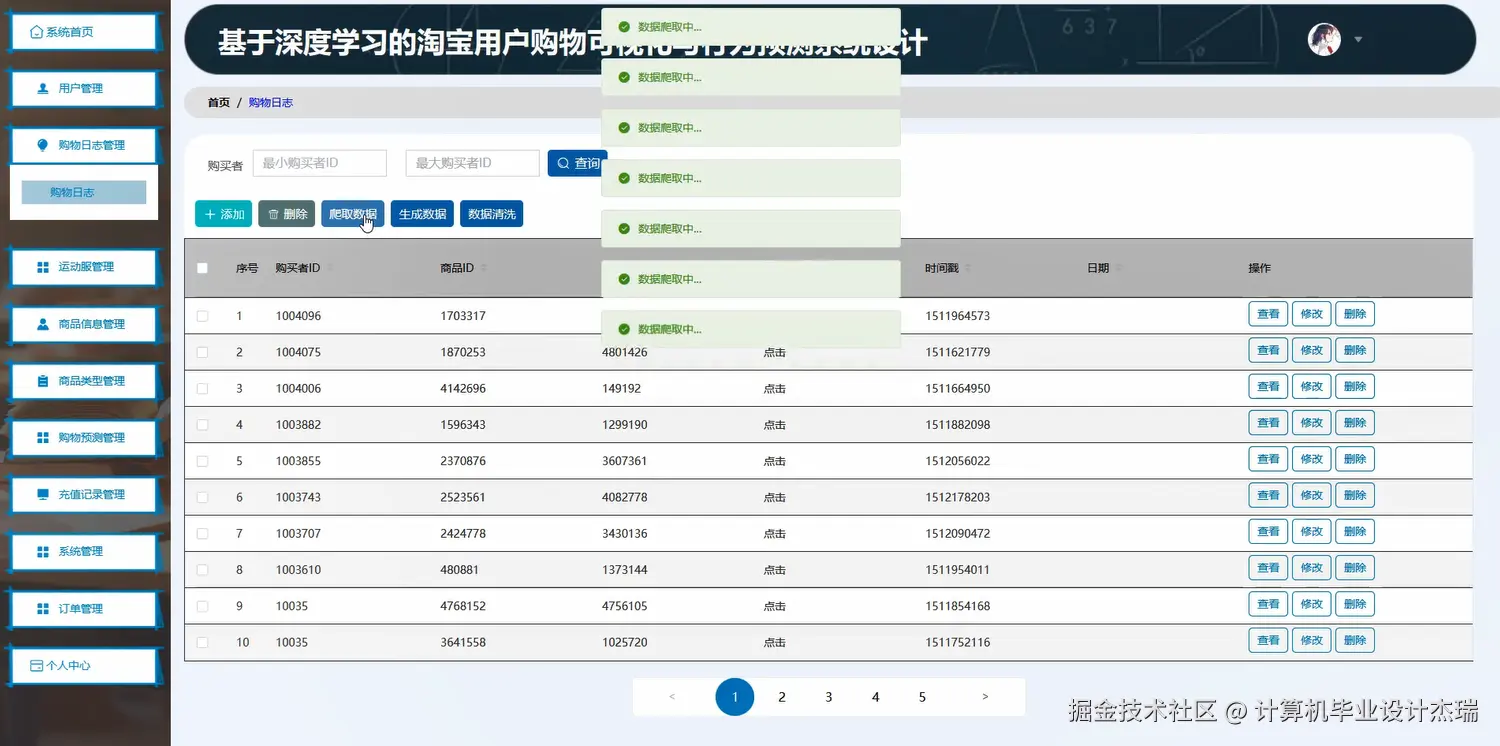
Task: Toggle the select-all header checkbox
Action: [203, 268]
